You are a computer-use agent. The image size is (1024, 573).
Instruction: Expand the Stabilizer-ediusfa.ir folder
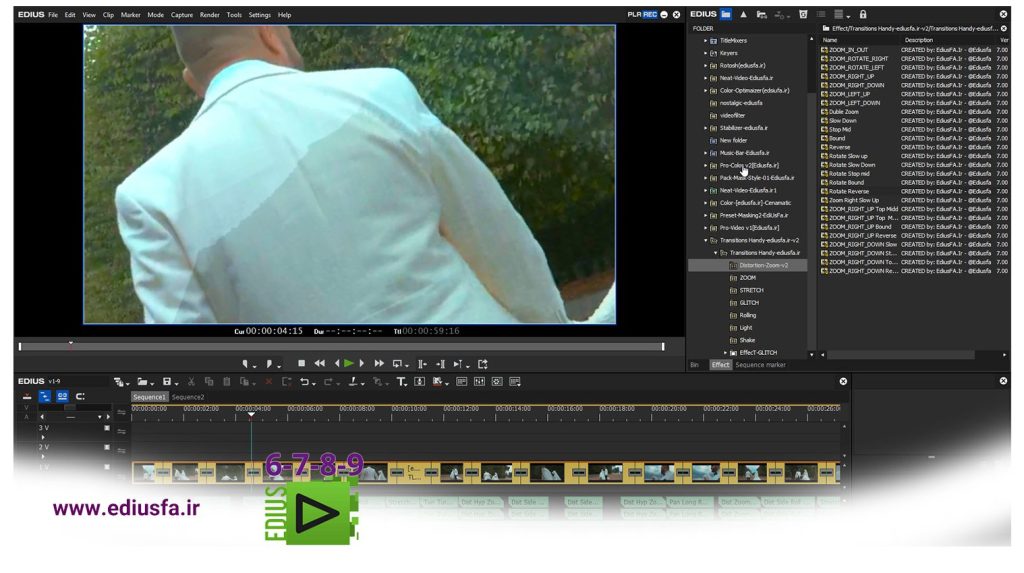tap(705, 128)
